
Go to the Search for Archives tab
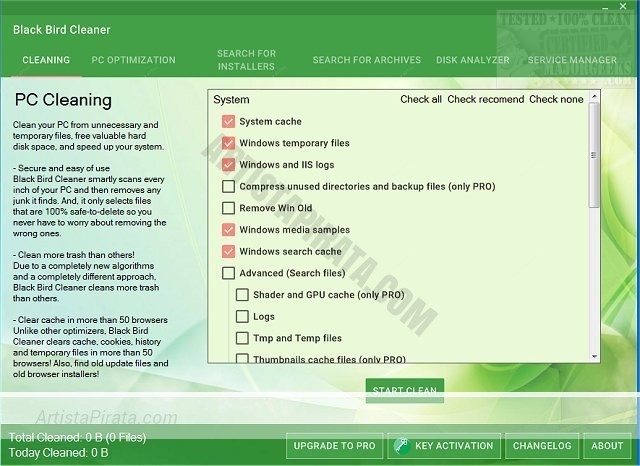pyautogui.click(x=367, y=60)
